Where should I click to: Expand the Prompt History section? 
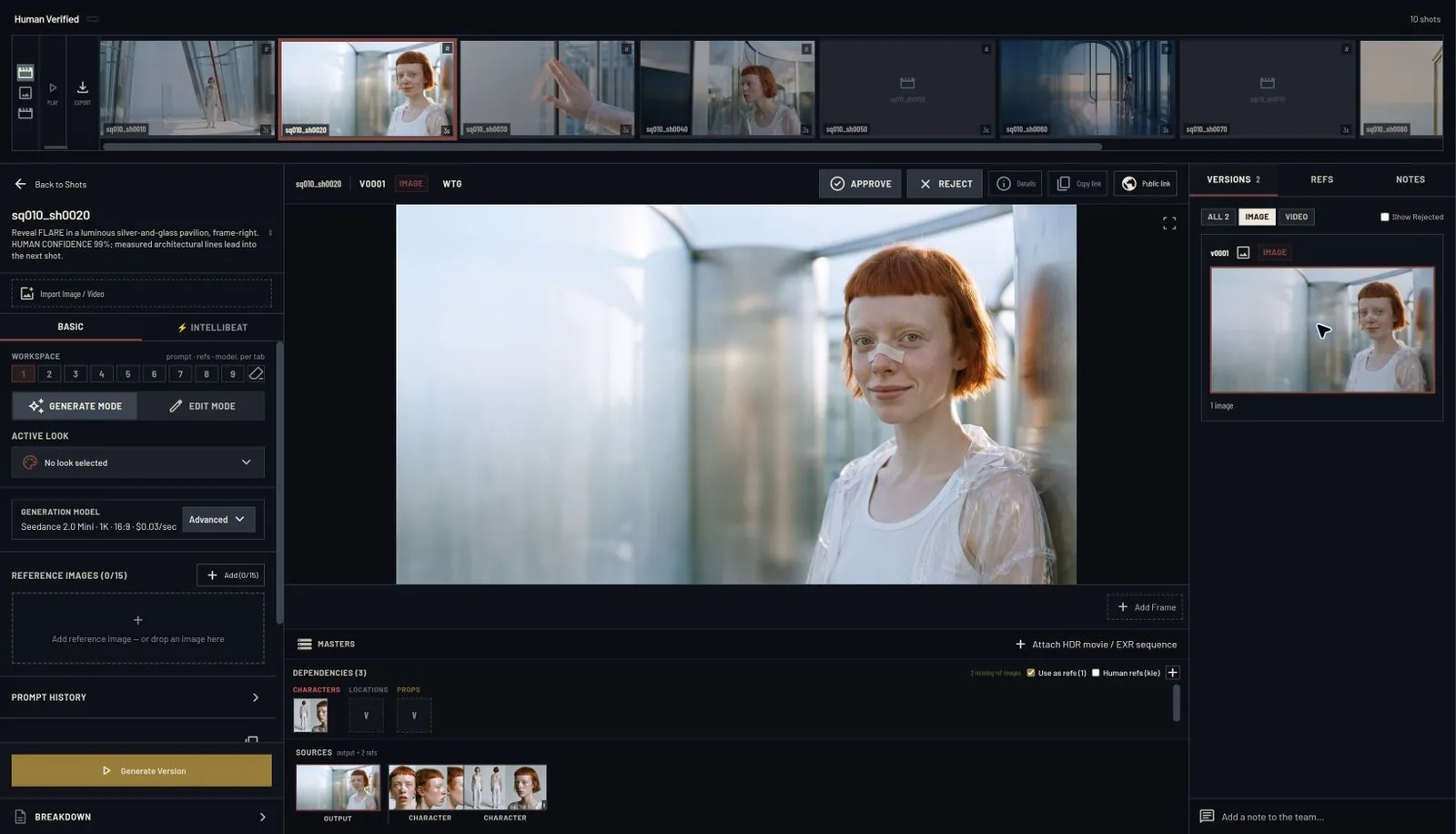click(137, 697)
